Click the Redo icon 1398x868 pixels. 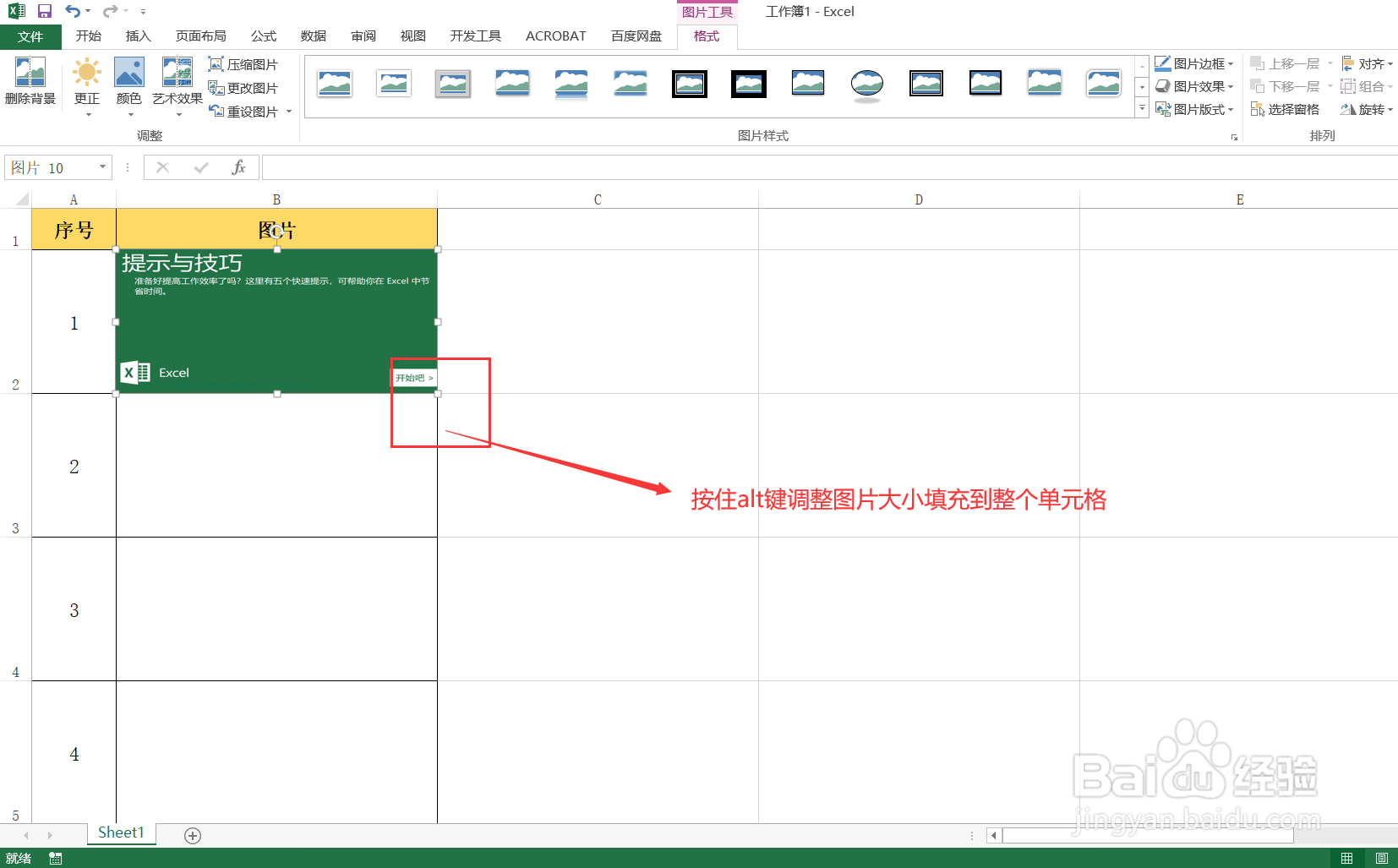click(x=110, y=11)
